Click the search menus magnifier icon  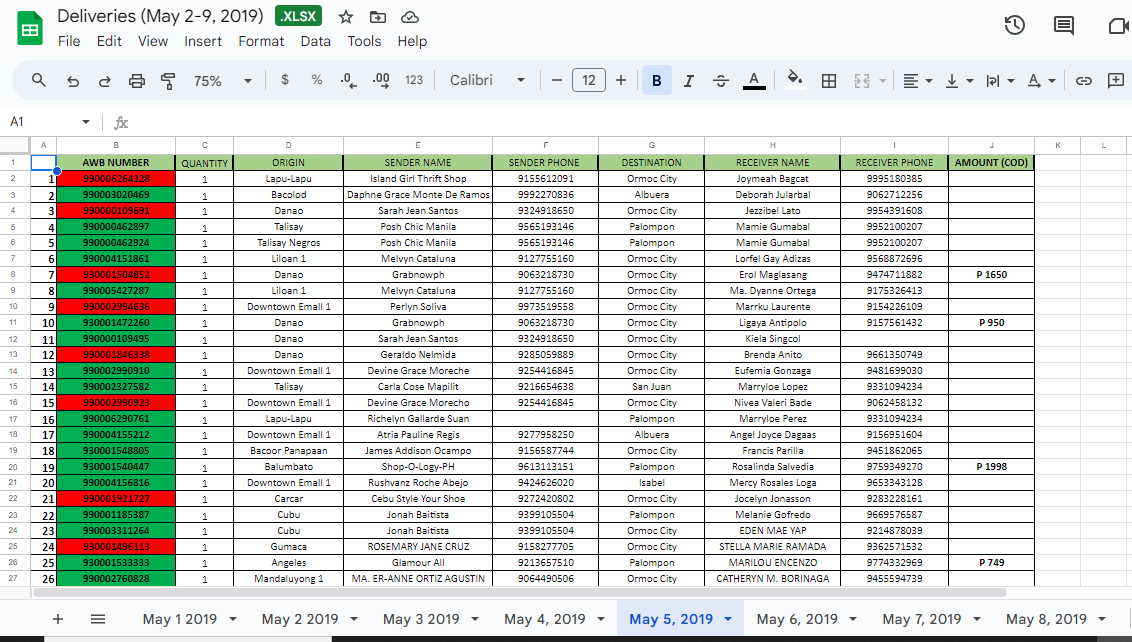click(39, 80)
